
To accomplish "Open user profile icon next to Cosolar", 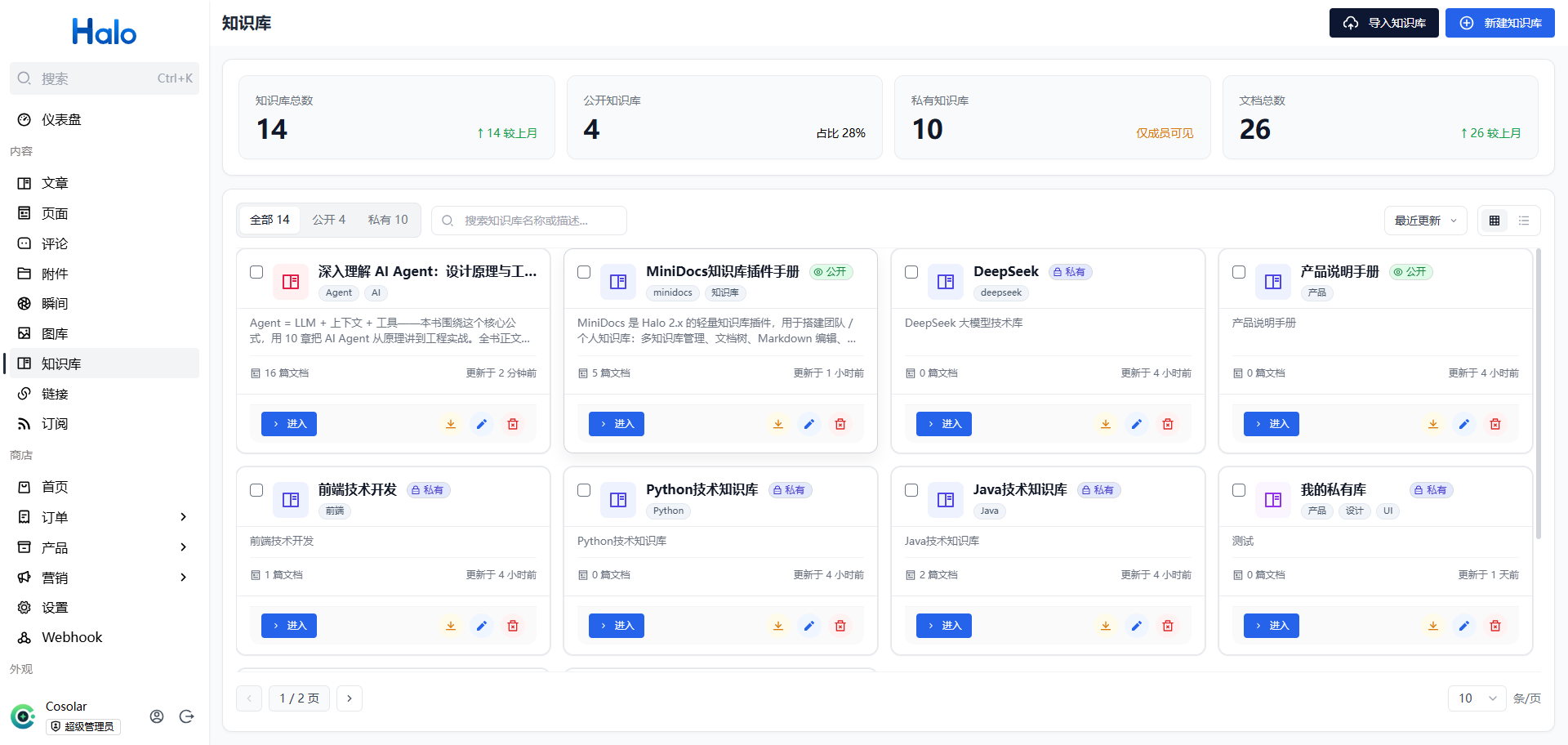I will click(157, 716).
